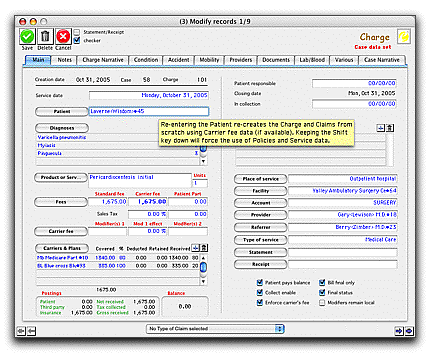Click the Referrer button
Viewport: 430px width, 360px height.
260,227
